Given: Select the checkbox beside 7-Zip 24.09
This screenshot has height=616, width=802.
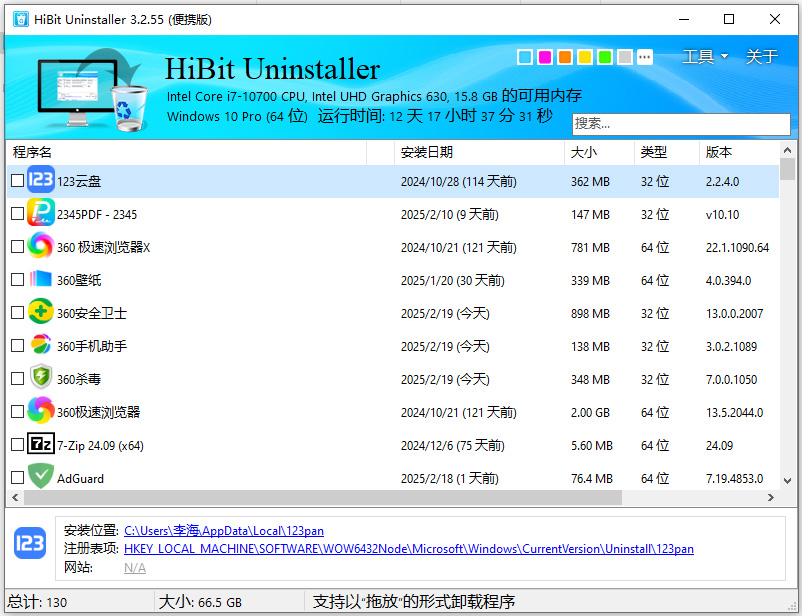Looking at the screenshot, I should (x=16, y=444).
